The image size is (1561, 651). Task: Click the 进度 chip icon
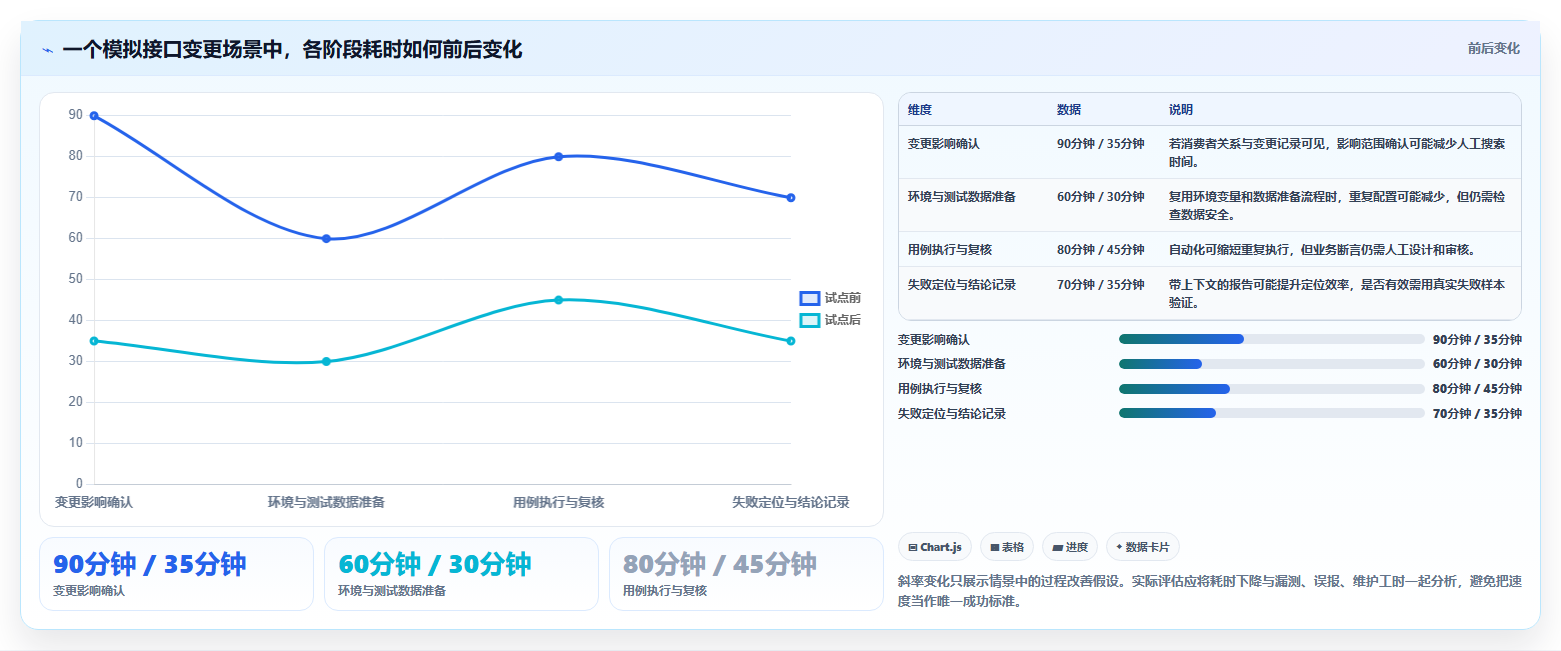pos(1058,547)
